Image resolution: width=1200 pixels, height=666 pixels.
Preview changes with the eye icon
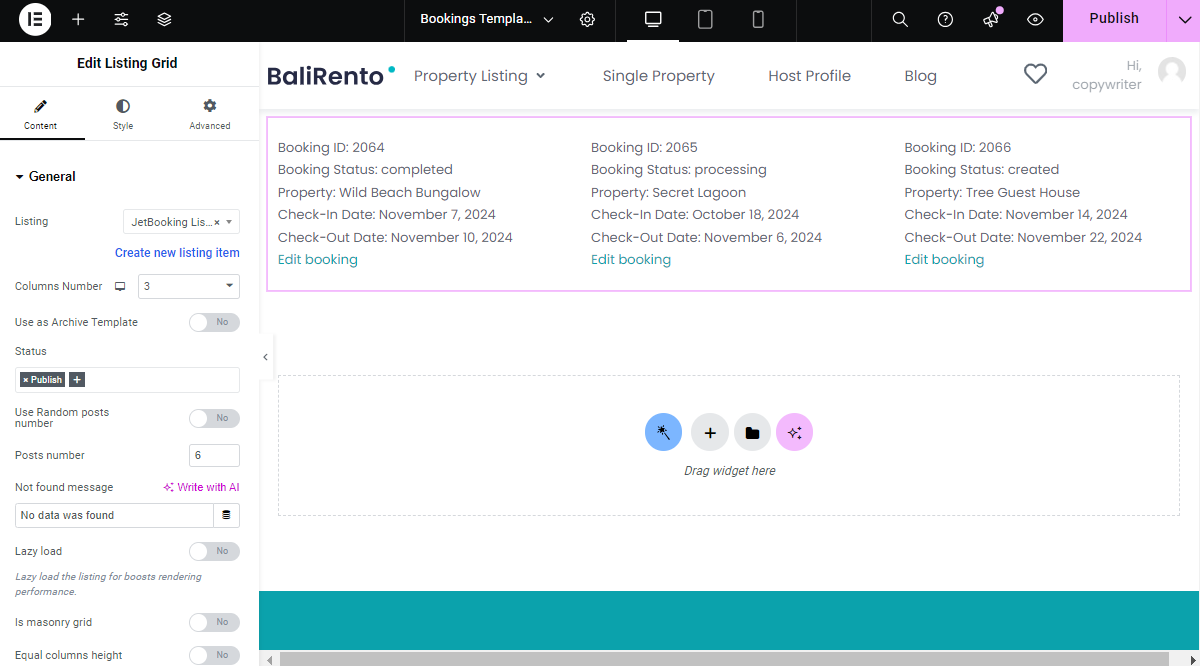point(1035,20)
